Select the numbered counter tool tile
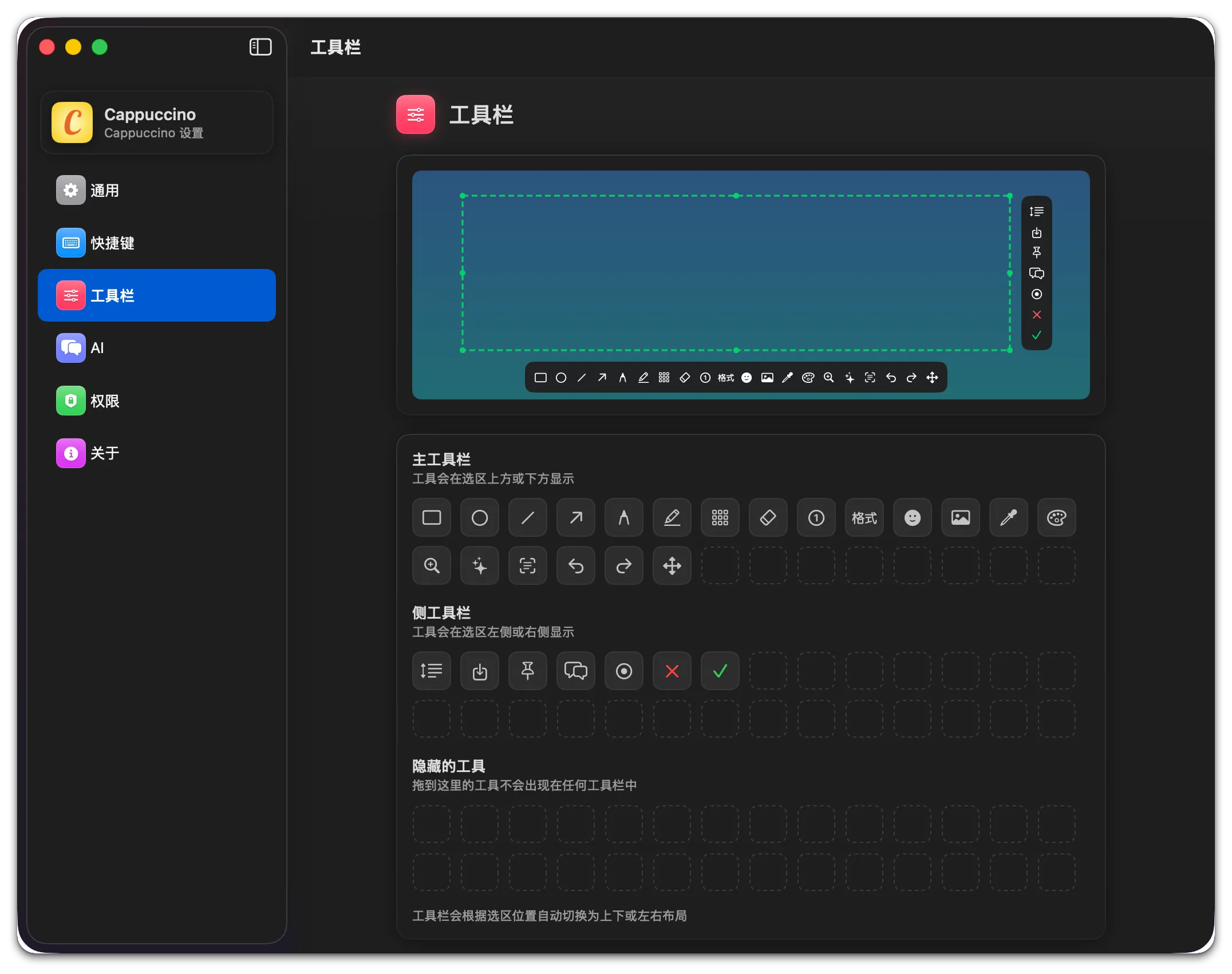Image resolution: width=1232 pixels, height=974 pixels. click(x=816, y=518)
